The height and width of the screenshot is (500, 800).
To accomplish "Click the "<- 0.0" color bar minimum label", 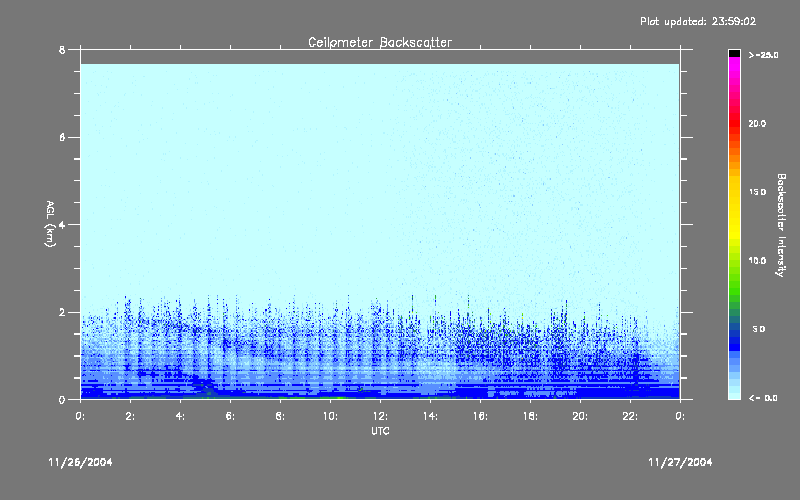I will [763, 398].
